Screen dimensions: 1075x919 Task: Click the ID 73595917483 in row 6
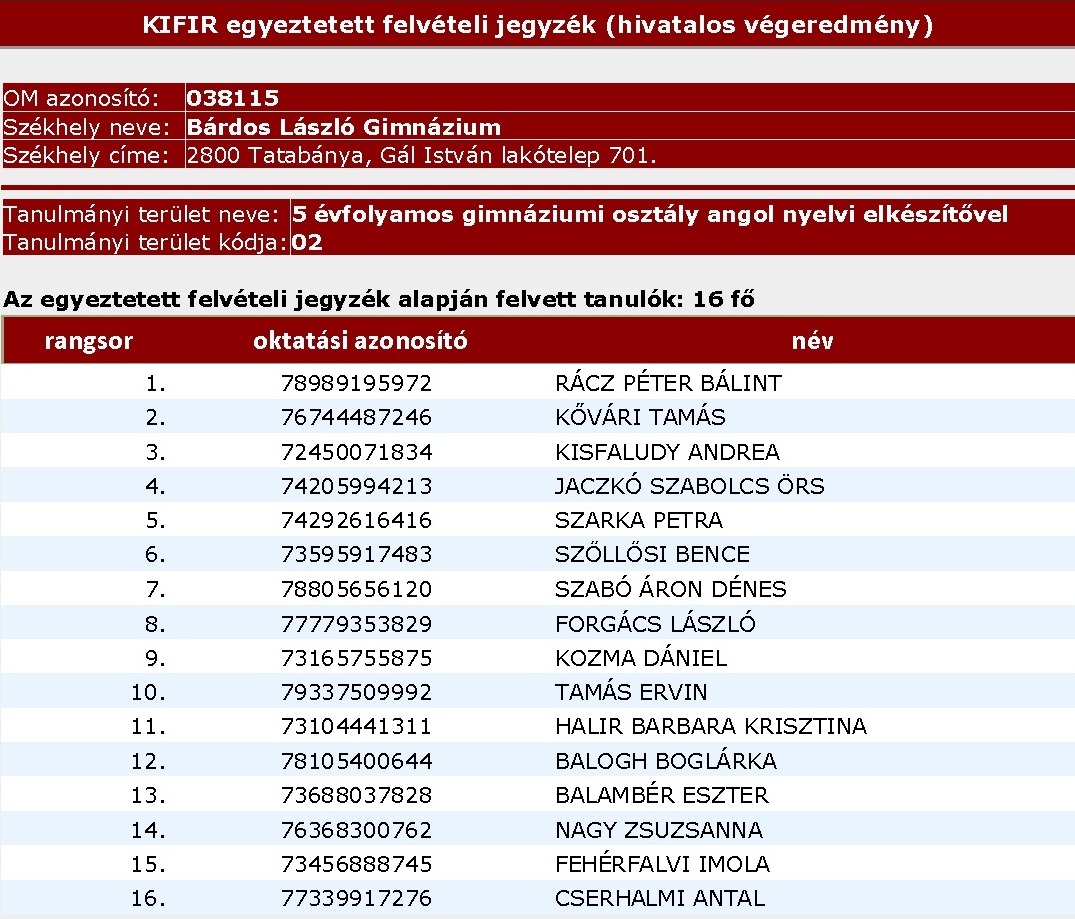(x=356, y=554)
